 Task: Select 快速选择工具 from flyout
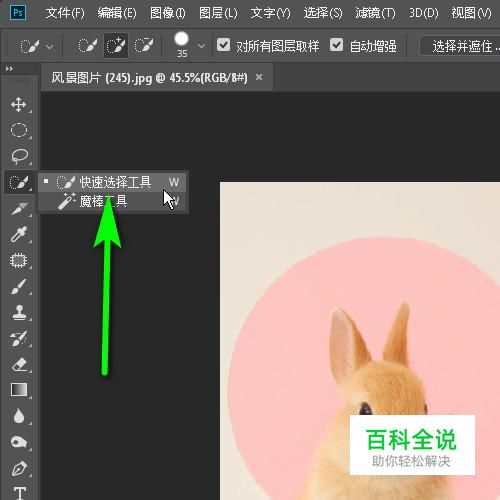[x=113, y=182]
